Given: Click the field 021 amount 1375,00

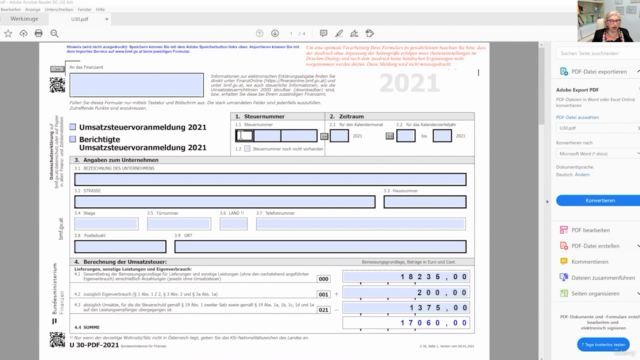Looking at the screenshot, I should pyautogui.click(x=406, y=307).
